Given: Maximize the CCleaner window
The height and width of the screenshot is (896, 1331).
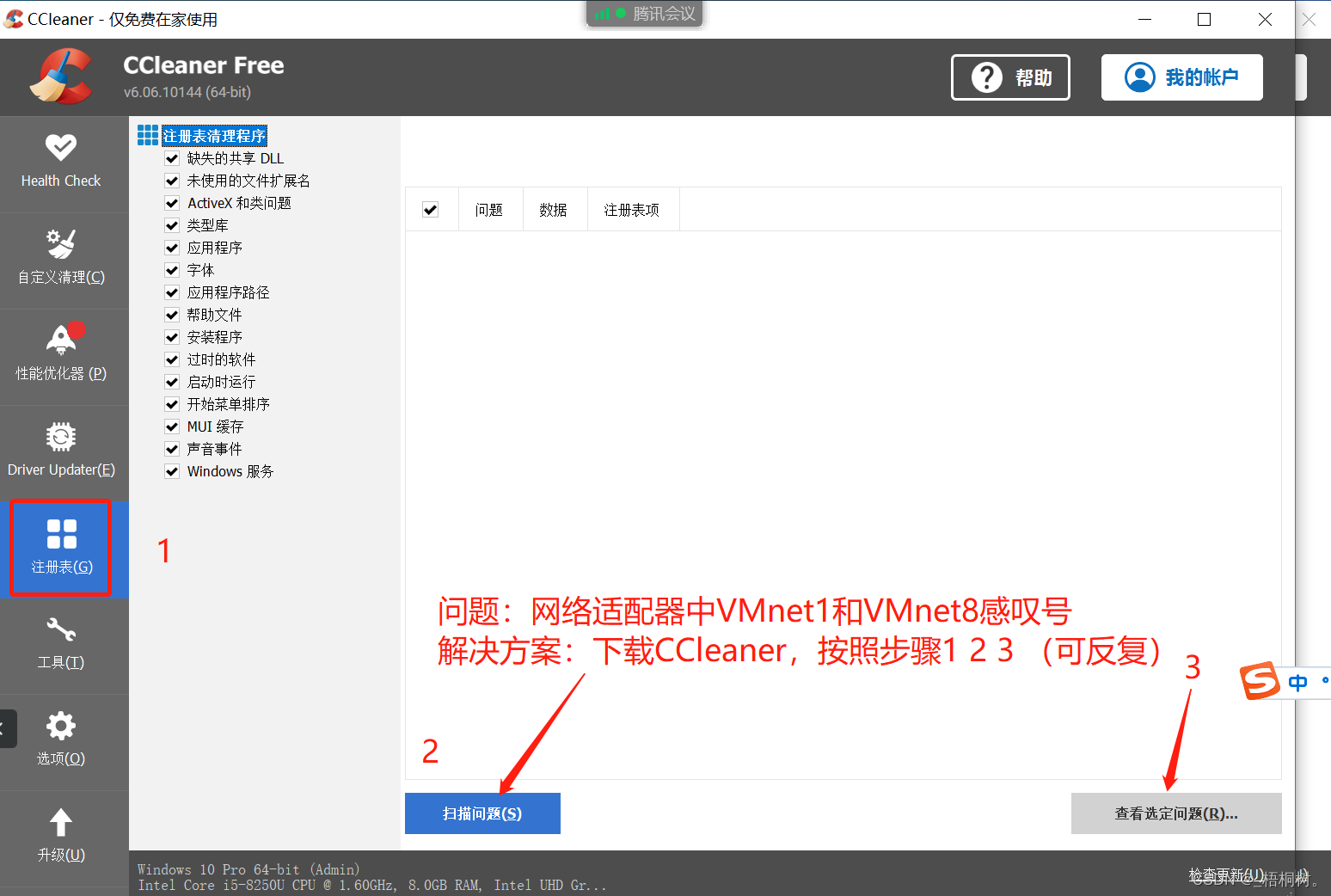Looking at the screenshot, I should click(x=1205, y=19).
